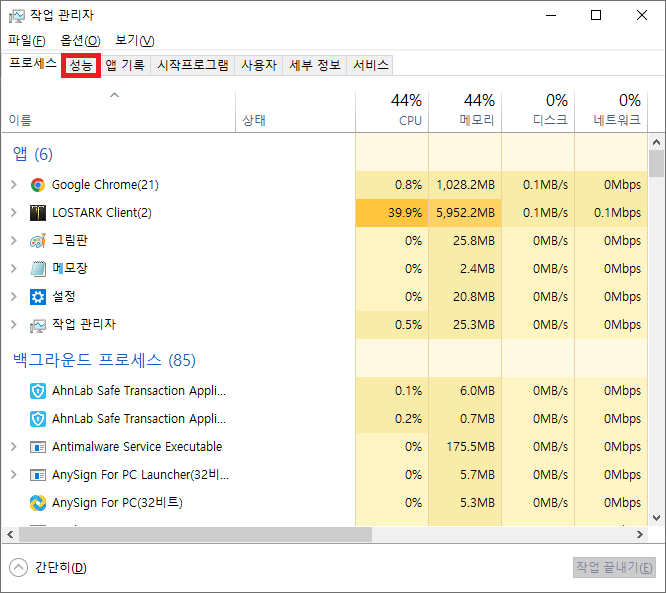Click the 간단히(D) label
666x593 pixels.
coord(61,568)
